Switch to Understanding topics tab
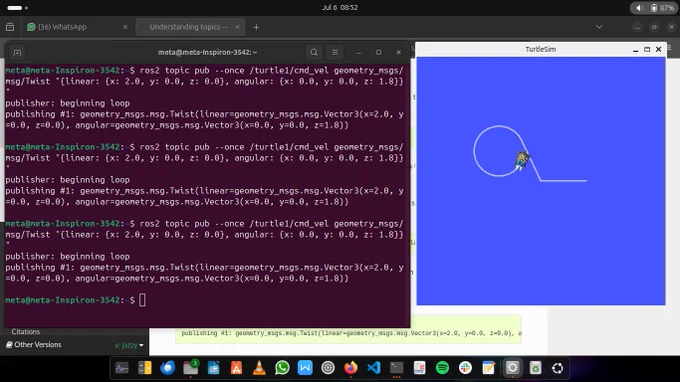This screenshot has width=680, height=382. [x=190, y=27]
